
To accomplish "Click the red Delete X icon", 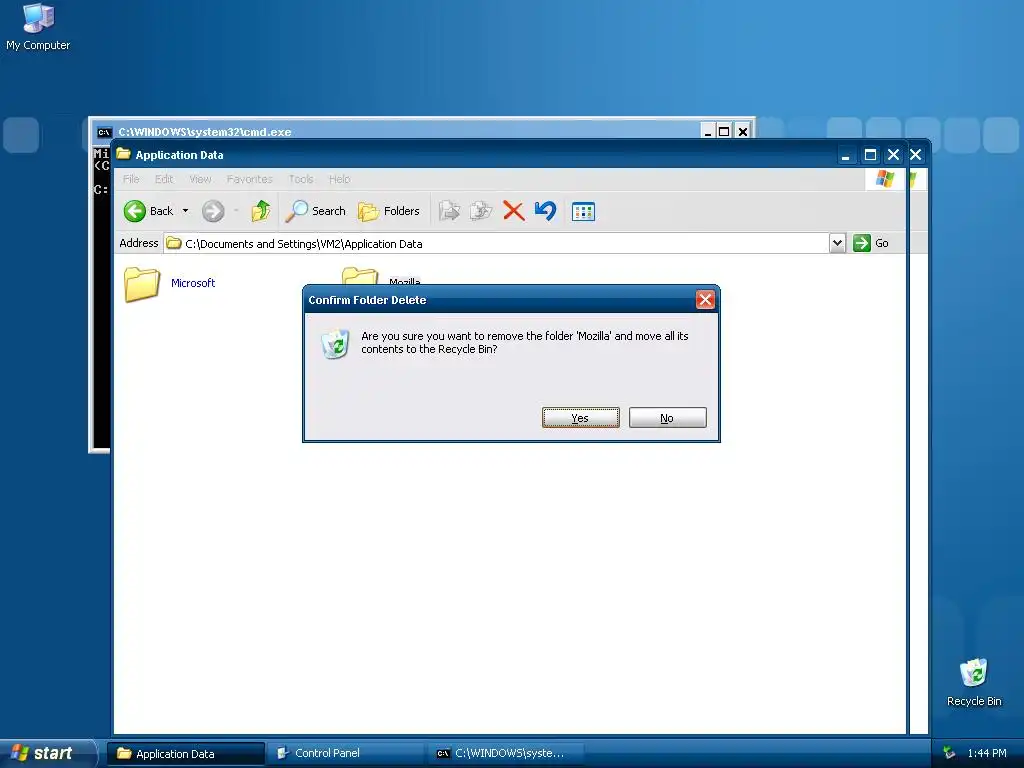I will pos(514,211).
